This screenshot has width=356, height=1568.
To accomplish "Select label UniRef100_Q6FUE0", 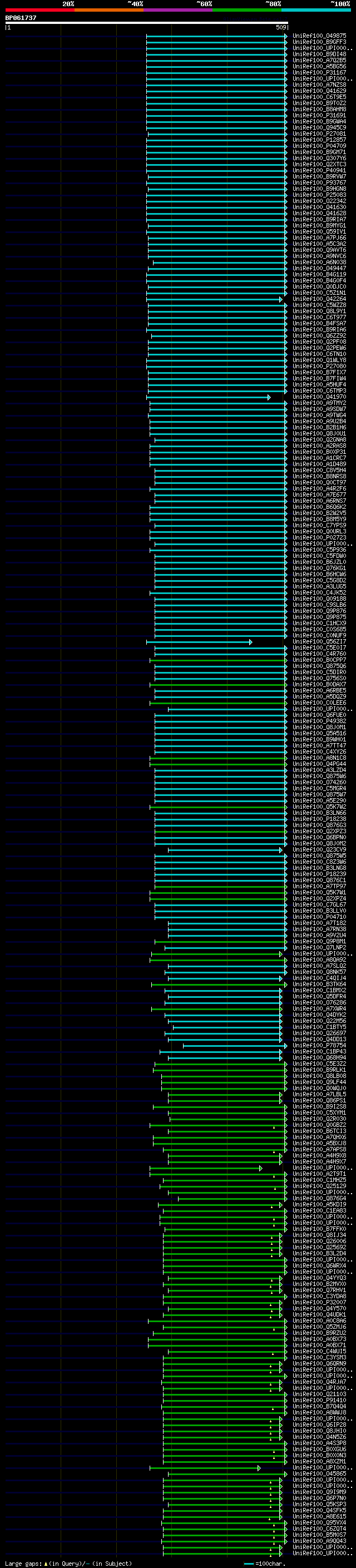I will 319,715.
